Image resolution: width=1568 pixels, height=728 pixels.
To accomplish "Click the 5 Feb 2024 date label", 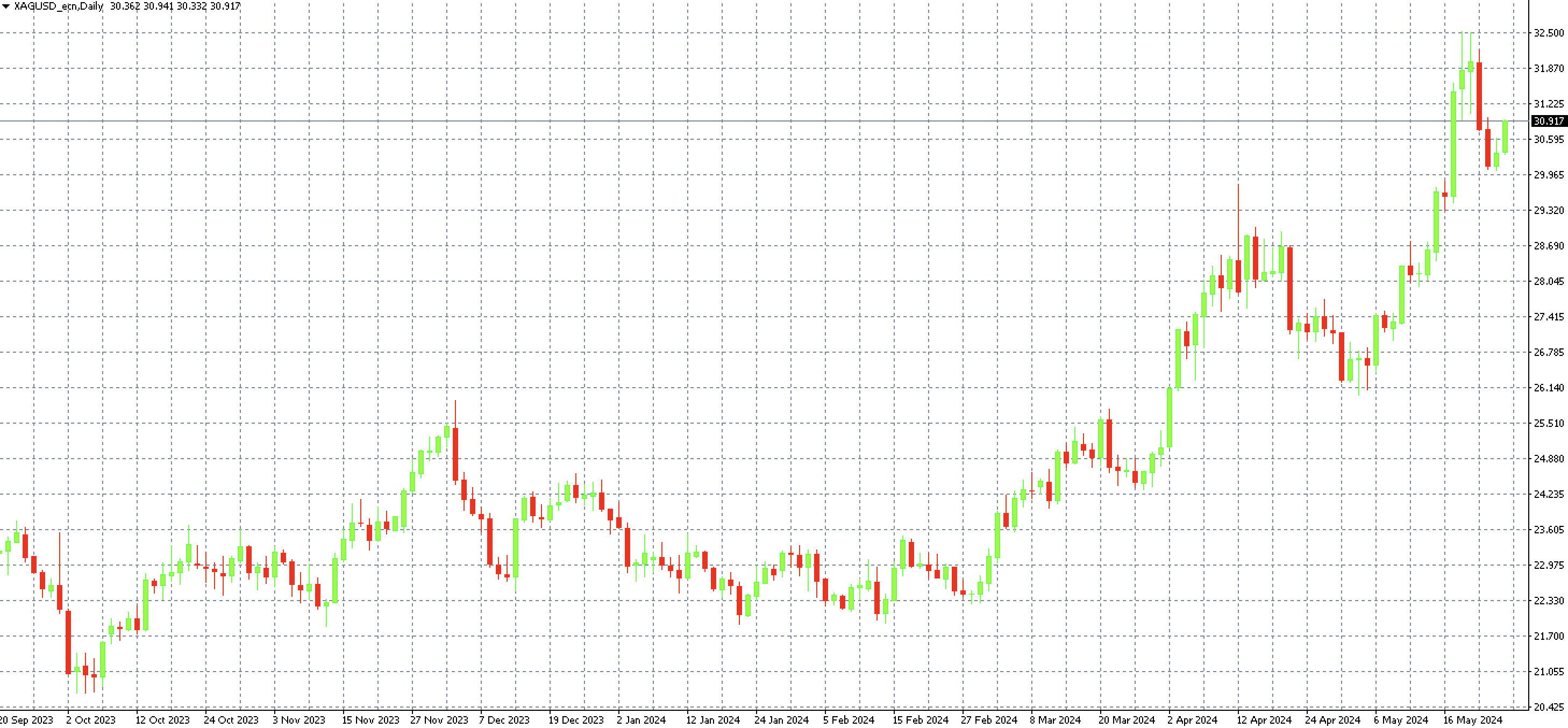I will [x=849, y=719].
